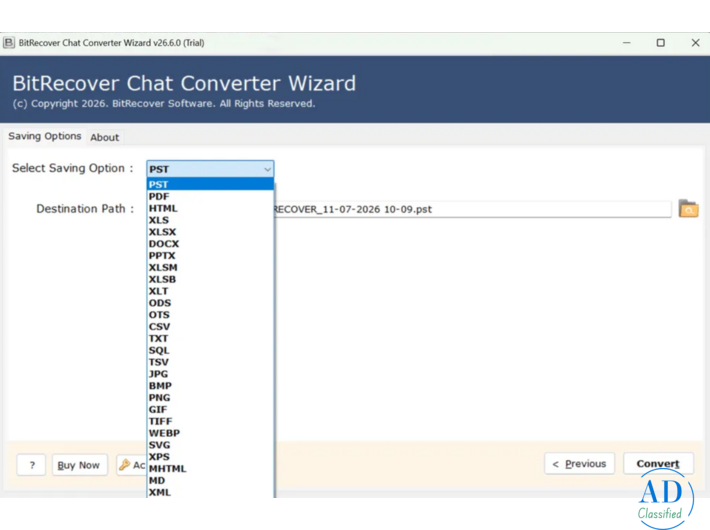Select SQL as saving option
Screen dimensions: 710x530
coord(210,350)
